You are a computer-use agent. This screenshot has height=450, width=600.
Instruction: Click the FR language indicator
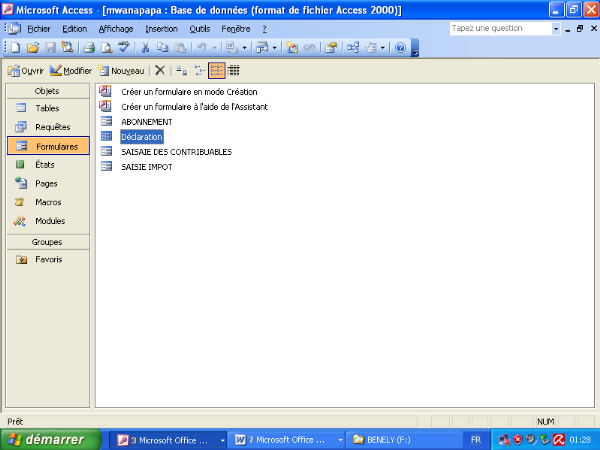[x=476, y=440]
